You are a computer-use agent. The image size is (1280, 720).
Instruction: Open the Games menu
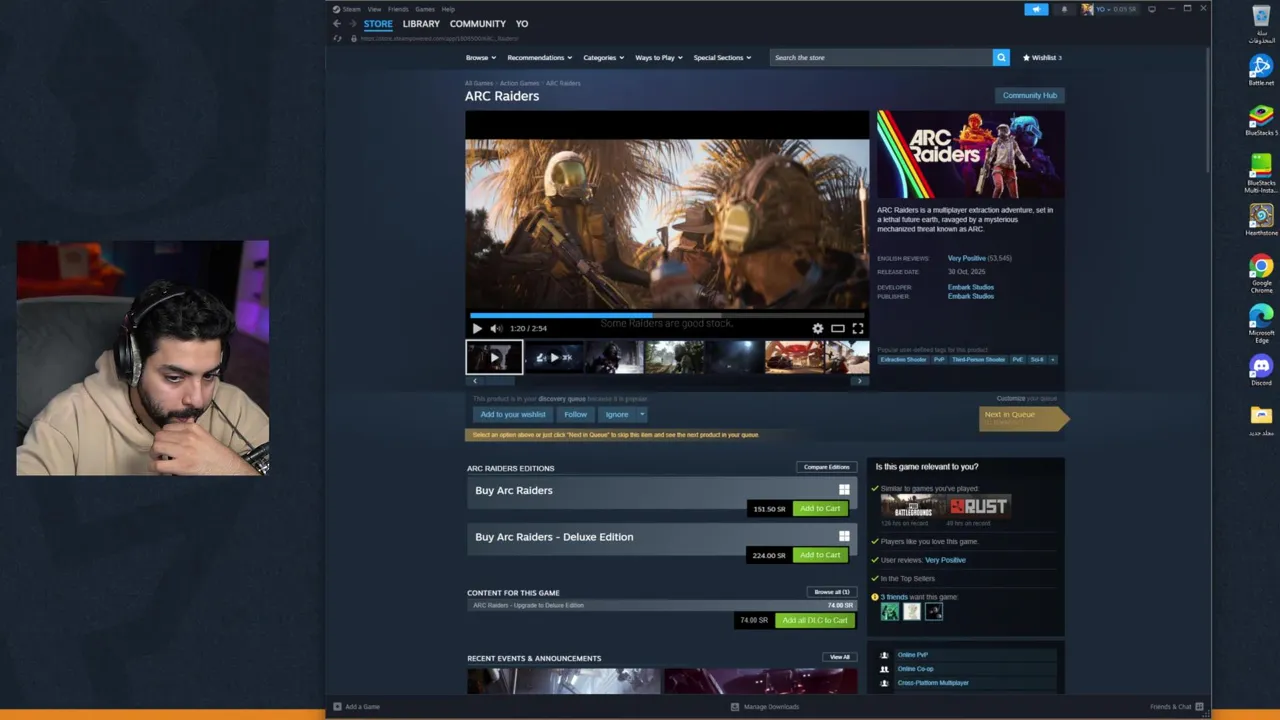(425, 9)
